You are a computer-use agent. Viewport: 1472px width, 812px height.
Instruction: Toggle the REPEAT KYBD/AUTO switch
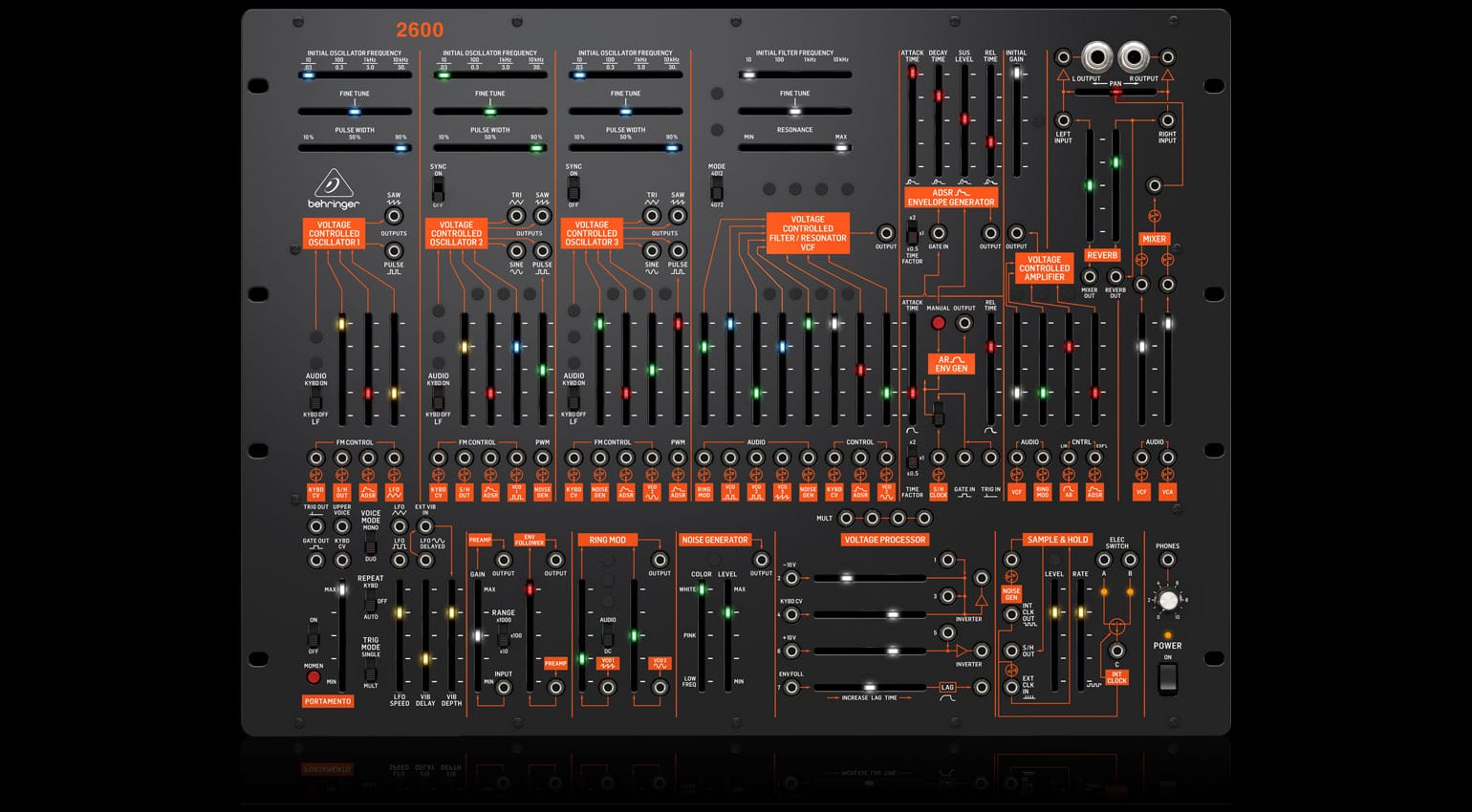click(x=371, y=602)
